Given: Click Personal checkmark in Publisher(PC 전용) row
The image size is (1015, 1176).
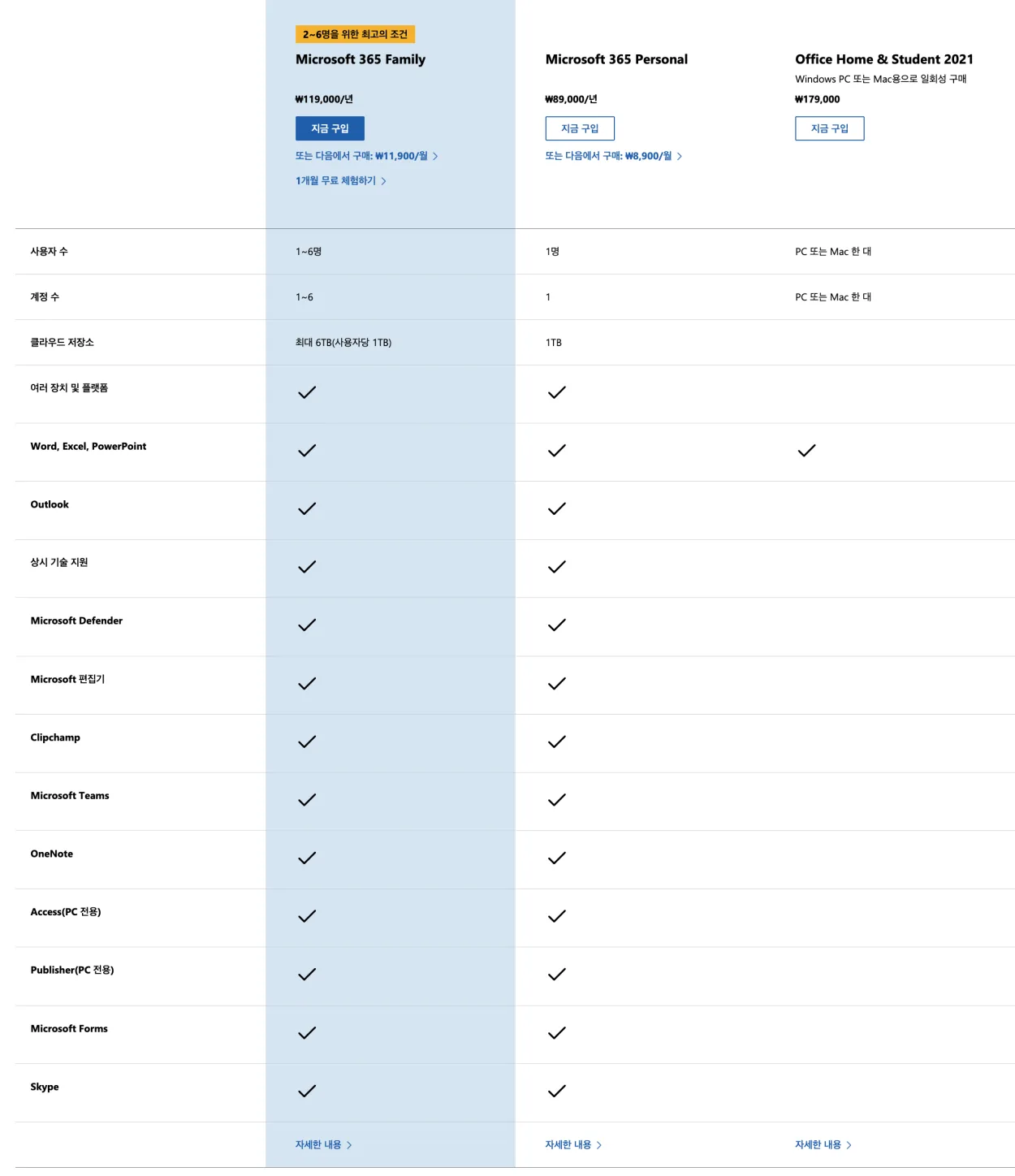Looking at the screenshot, I should [557, 975].
